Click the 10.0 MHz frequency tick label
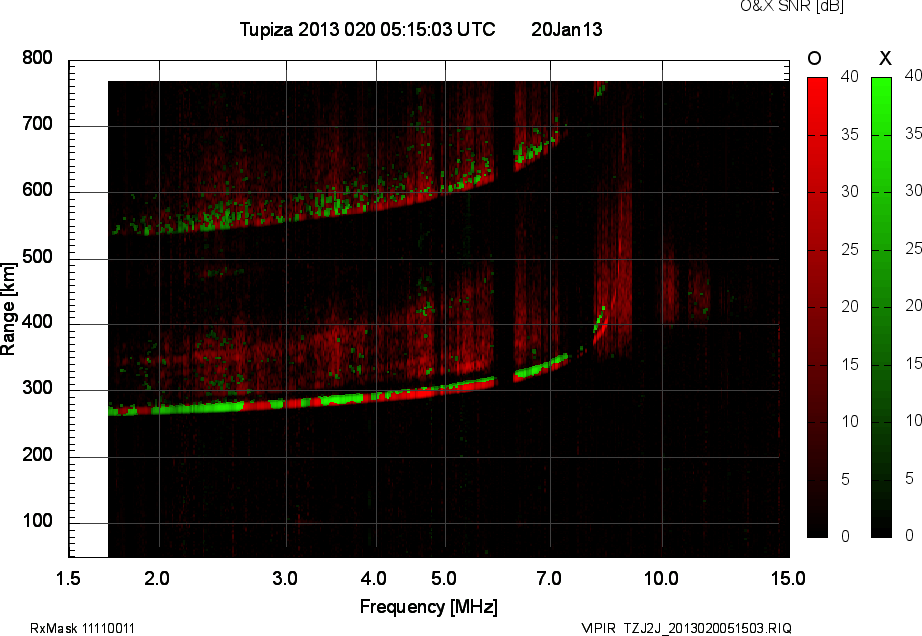This screenshot has width=922, height=636. coord(661,578)
